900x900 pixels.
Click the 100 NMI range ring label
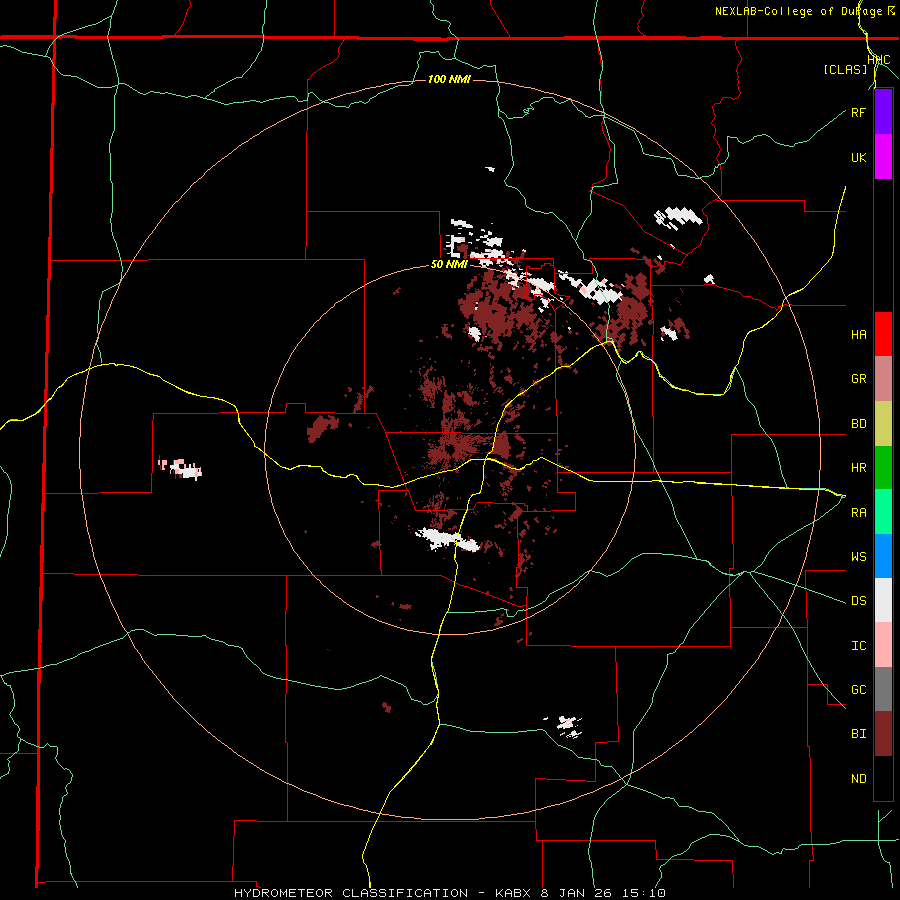449,79
